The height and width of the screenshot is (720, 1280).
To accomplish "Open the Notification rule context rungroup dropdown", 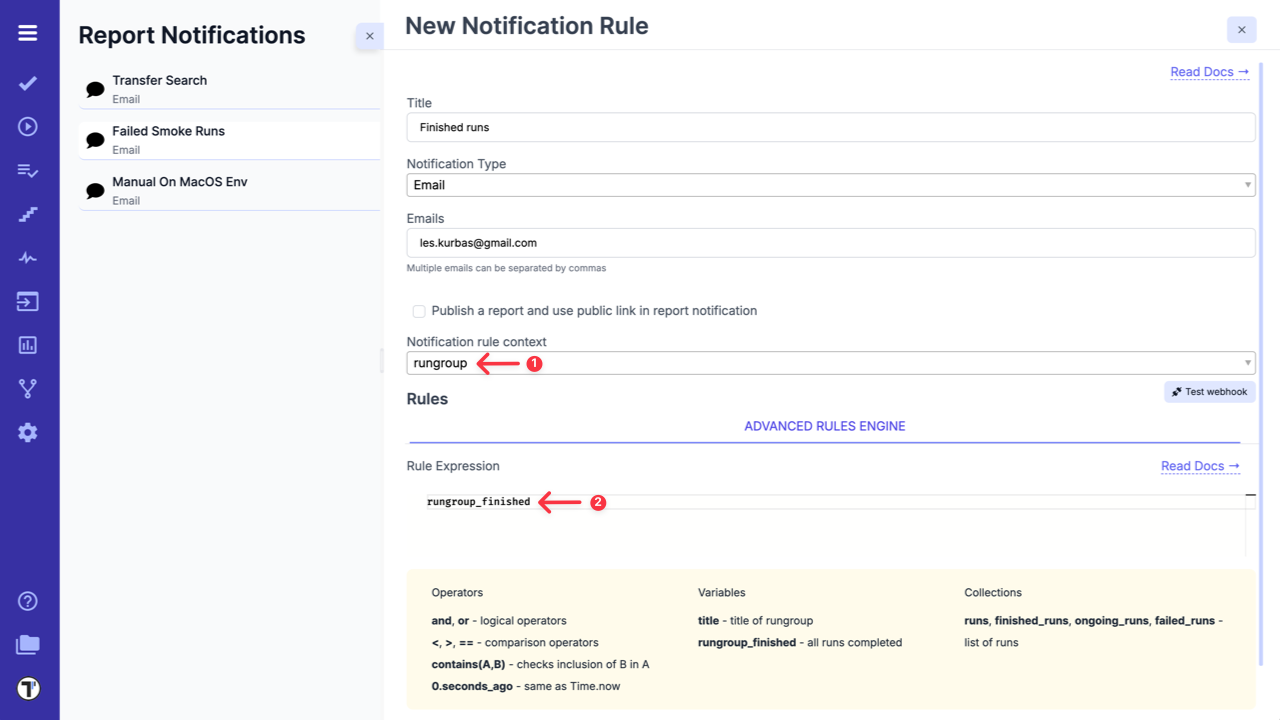I will click(x=830, y=363).
